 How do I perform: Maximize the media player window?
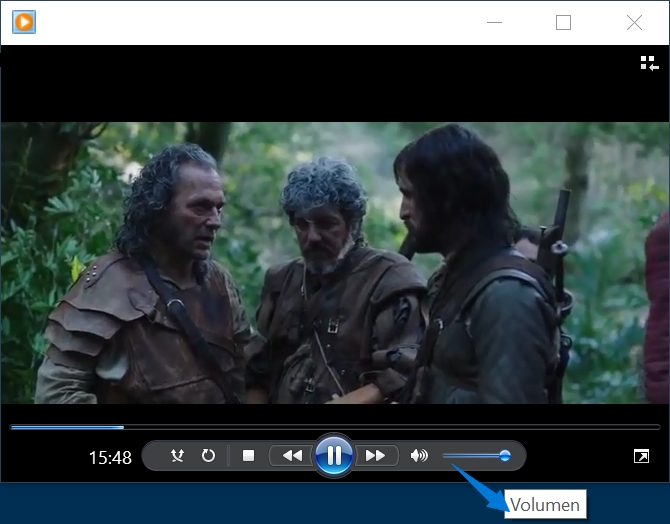click(x=563, y=22)
